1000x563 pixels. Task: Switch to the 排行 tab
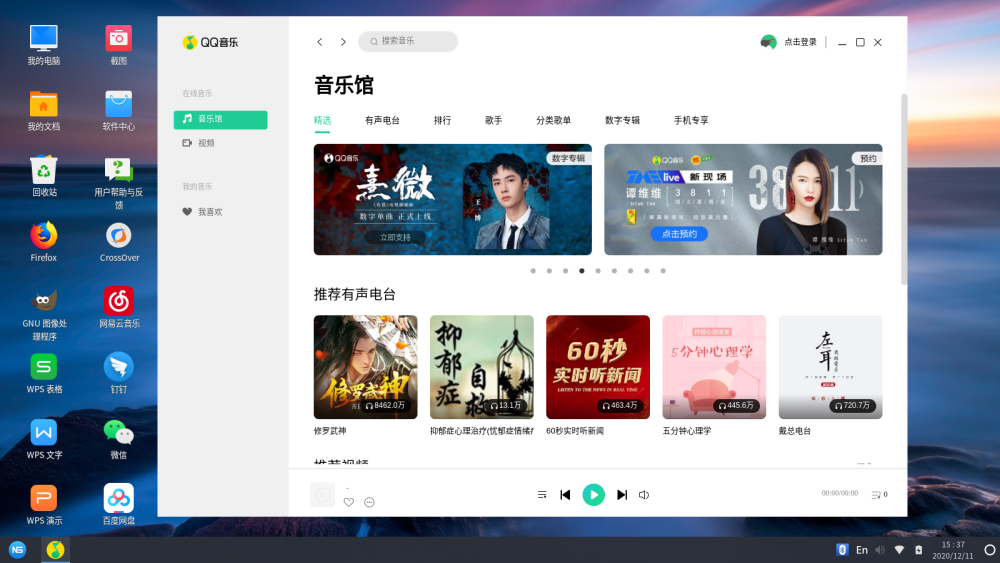pos(442,121)
